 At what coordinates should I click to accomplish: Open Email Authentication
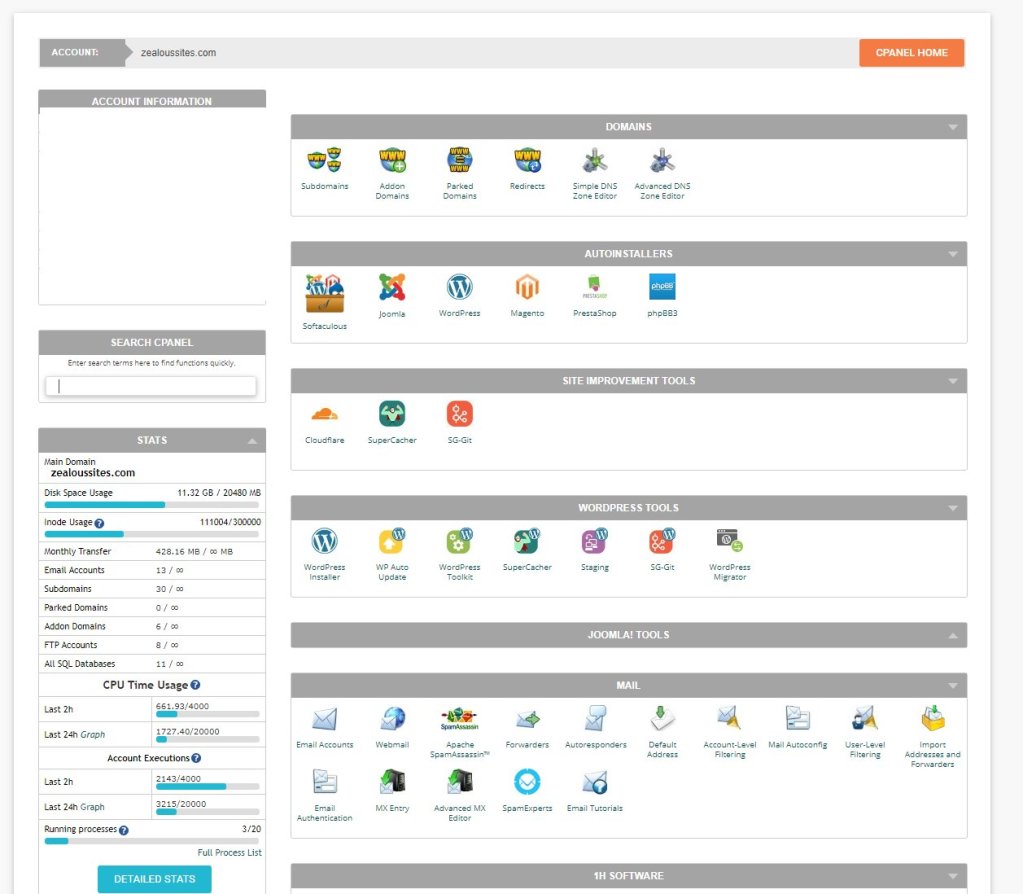(x=324, y=782)
